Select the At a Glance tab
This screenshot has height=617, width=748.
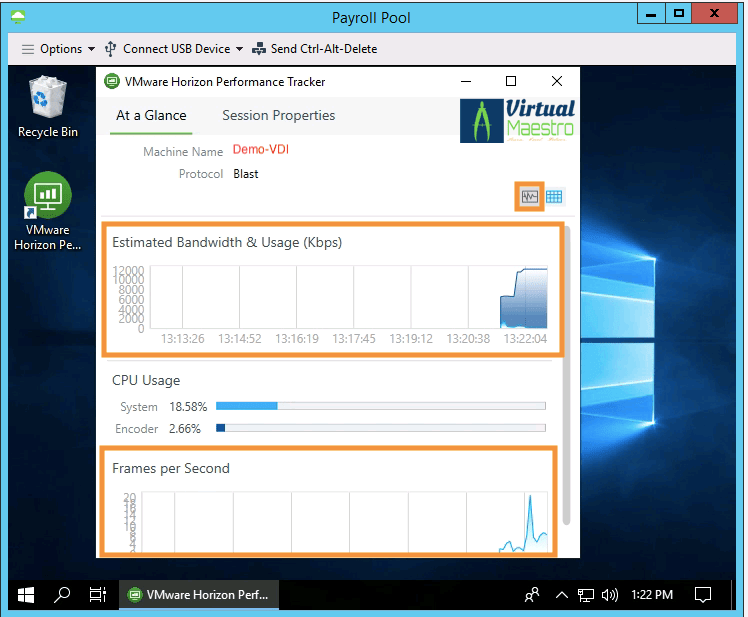coord(151,115)
